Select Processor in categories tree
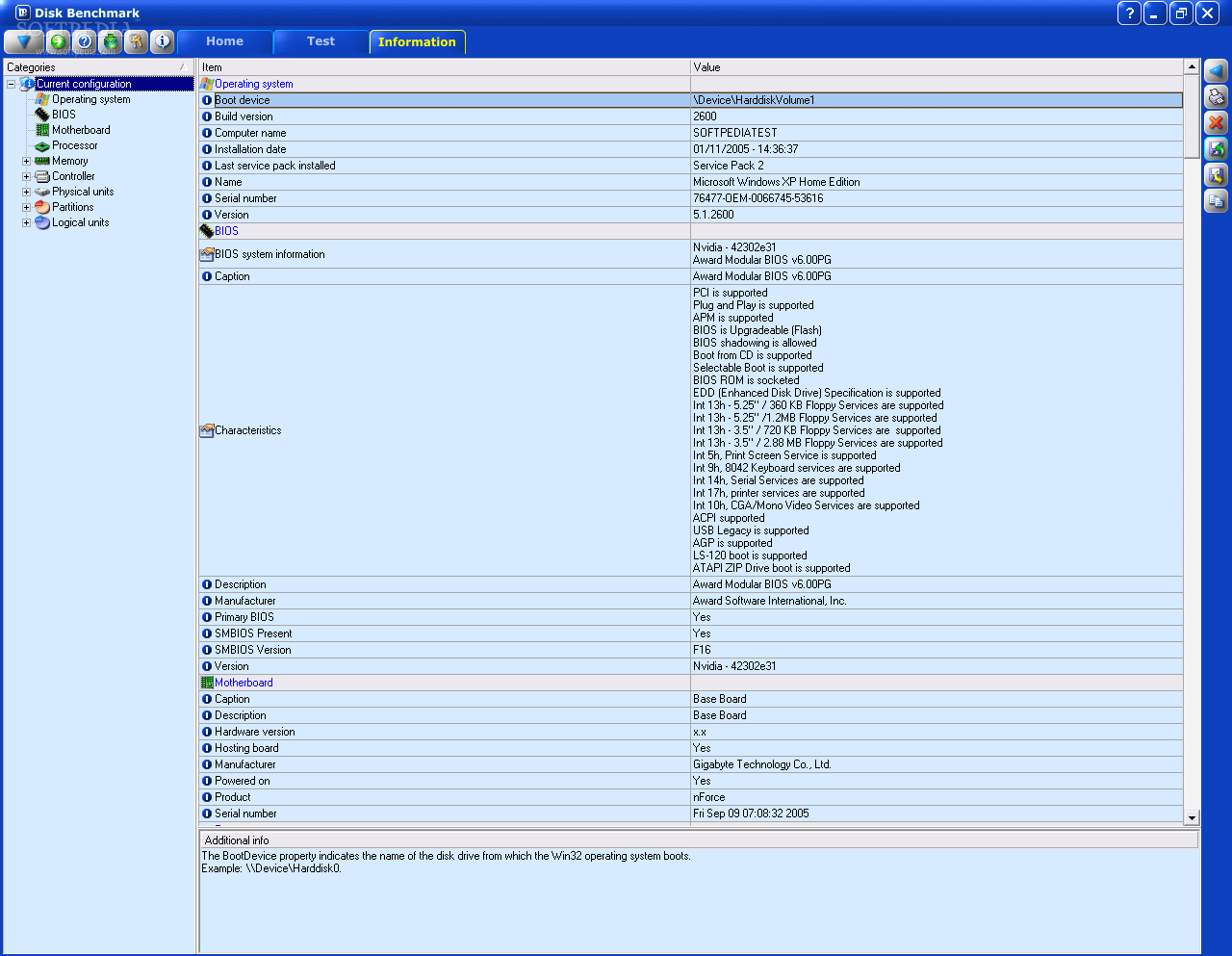Screen dimensions: 1232x956 click(x=74, y=145)
